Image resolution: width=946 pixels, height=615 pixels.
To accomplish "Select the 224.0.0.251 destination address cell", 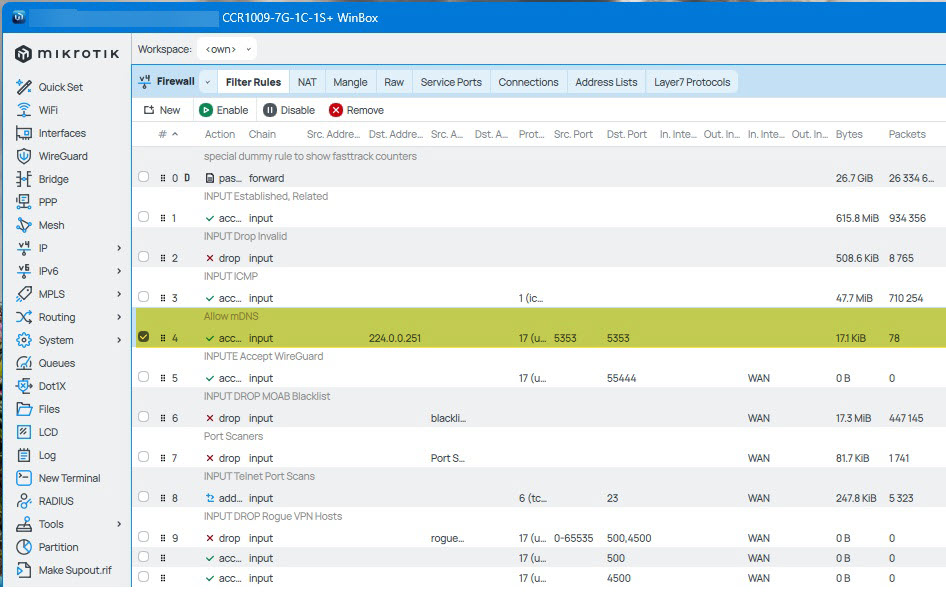I will tap(395, 338).
